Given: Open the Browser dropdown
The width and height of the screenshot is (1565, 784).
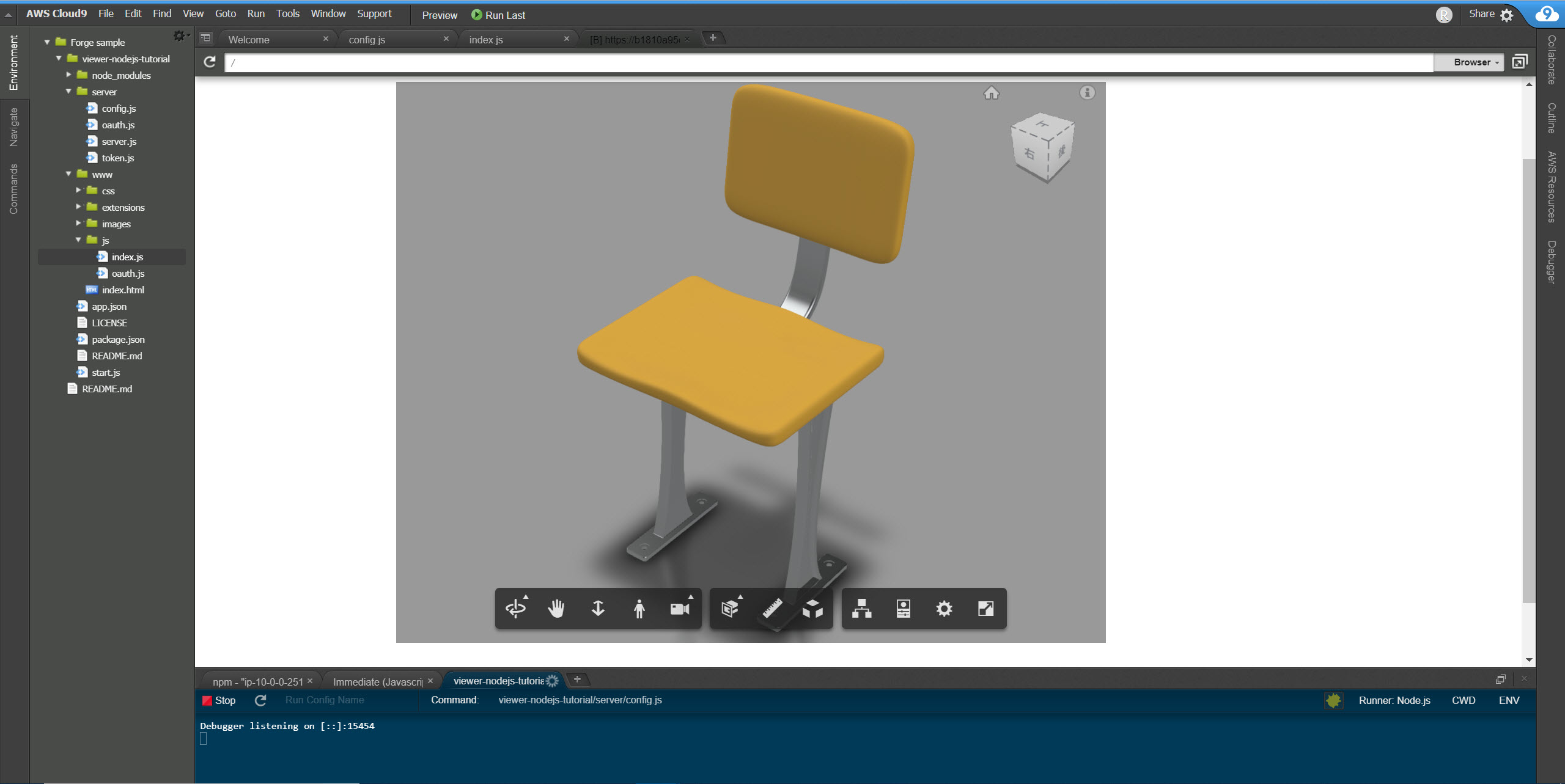Looking at the screenshot, I should [1468, 62].
